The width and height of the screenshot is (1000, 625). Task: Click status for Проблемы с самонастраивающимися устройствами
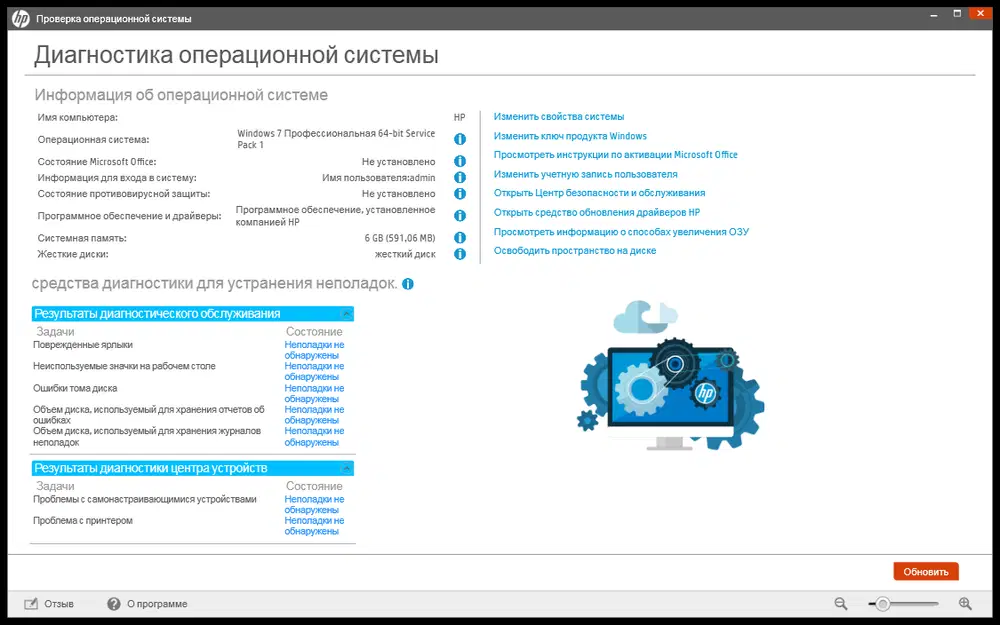point(314,504)
